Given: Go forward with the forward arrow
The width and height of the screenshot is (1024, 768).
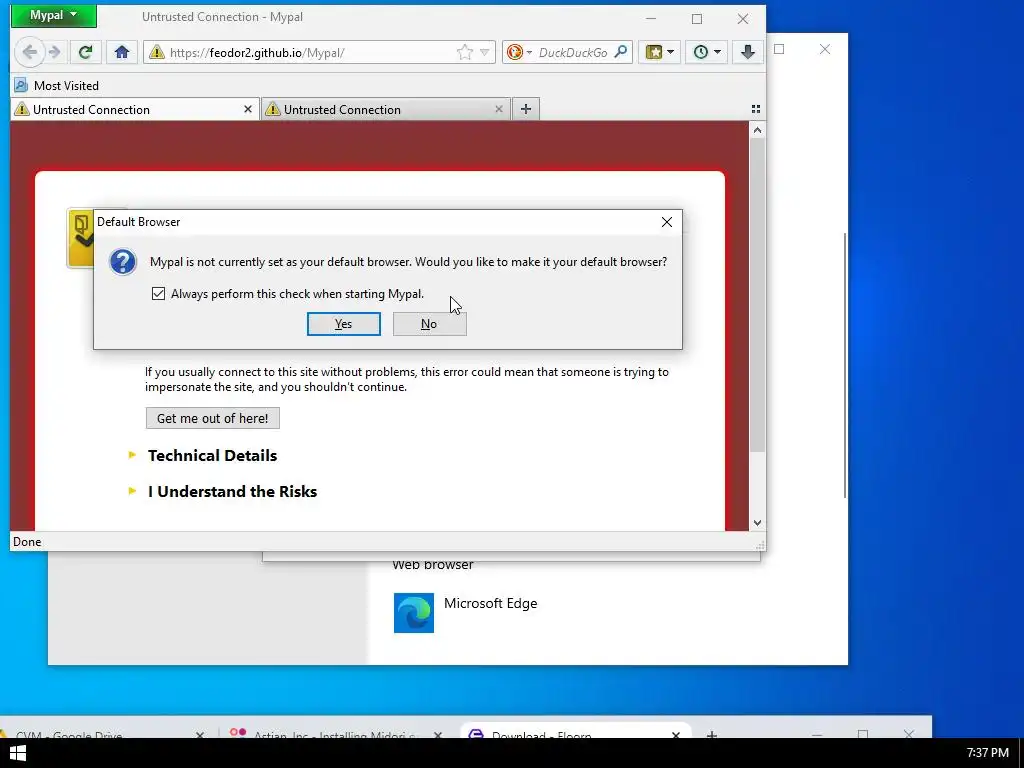Looking at the screenshot, I should [x=55, y=52].
